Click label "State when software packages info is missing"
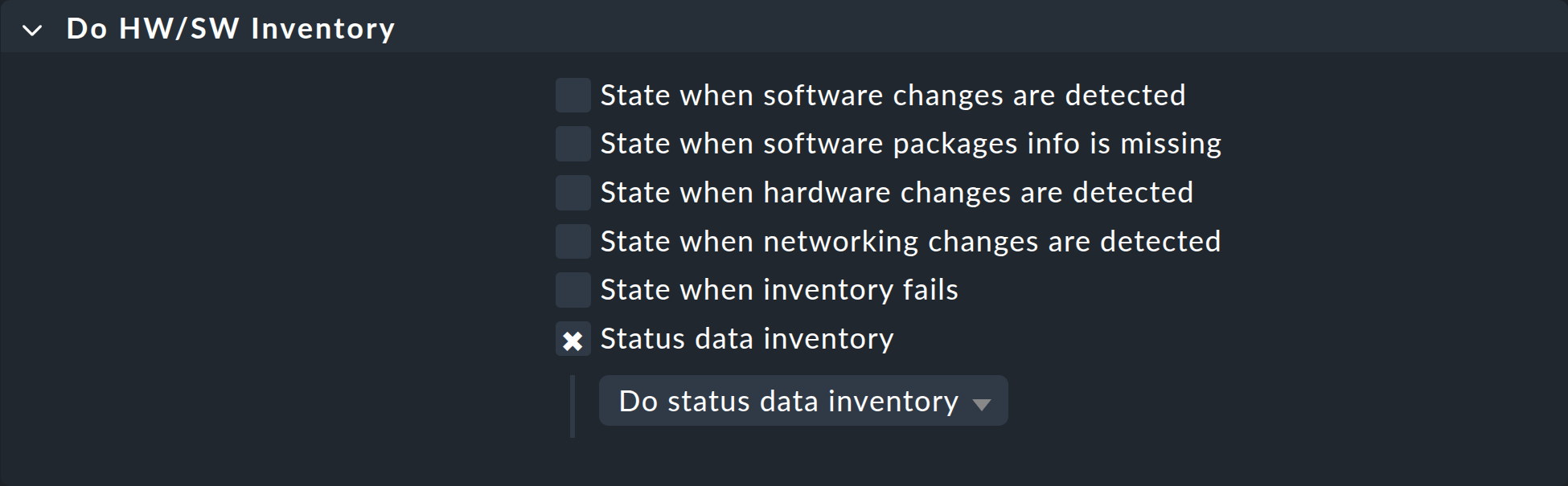The height and width of the screenshot is (486, 1568). (x=910, y=143)
